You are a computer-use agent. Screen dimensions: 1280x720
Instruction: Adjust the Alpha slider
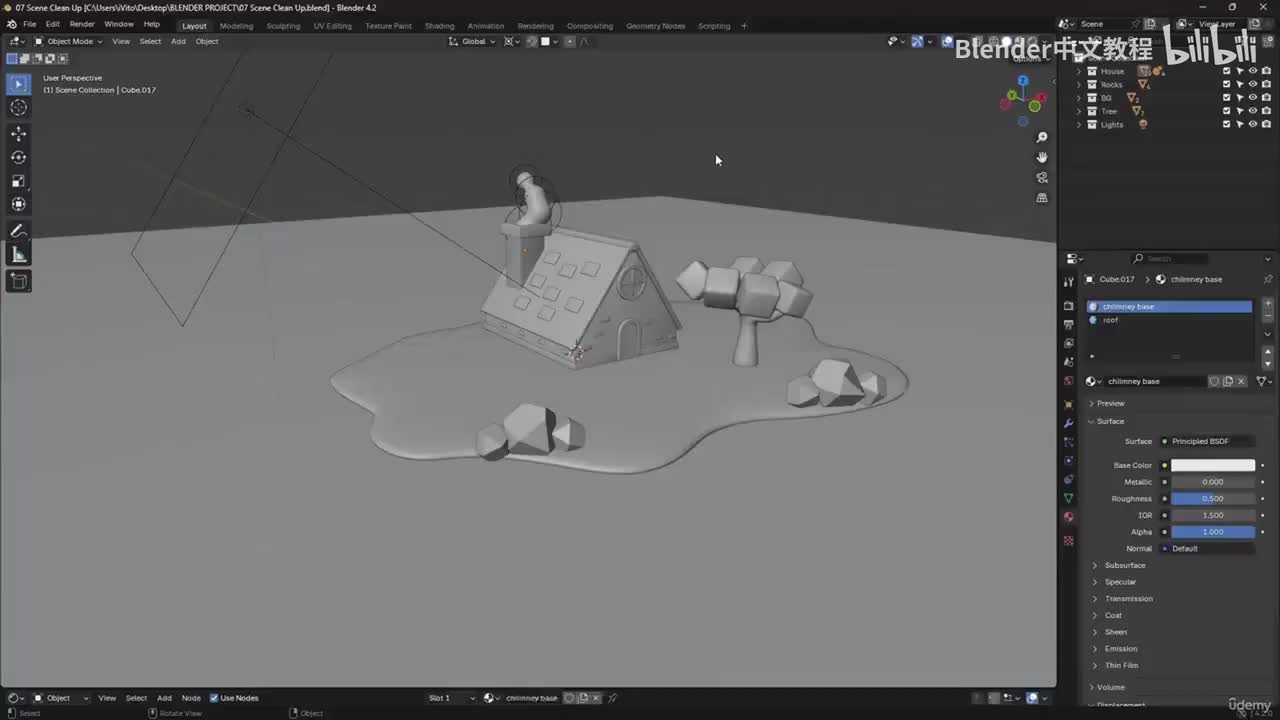click(1212, 532)
